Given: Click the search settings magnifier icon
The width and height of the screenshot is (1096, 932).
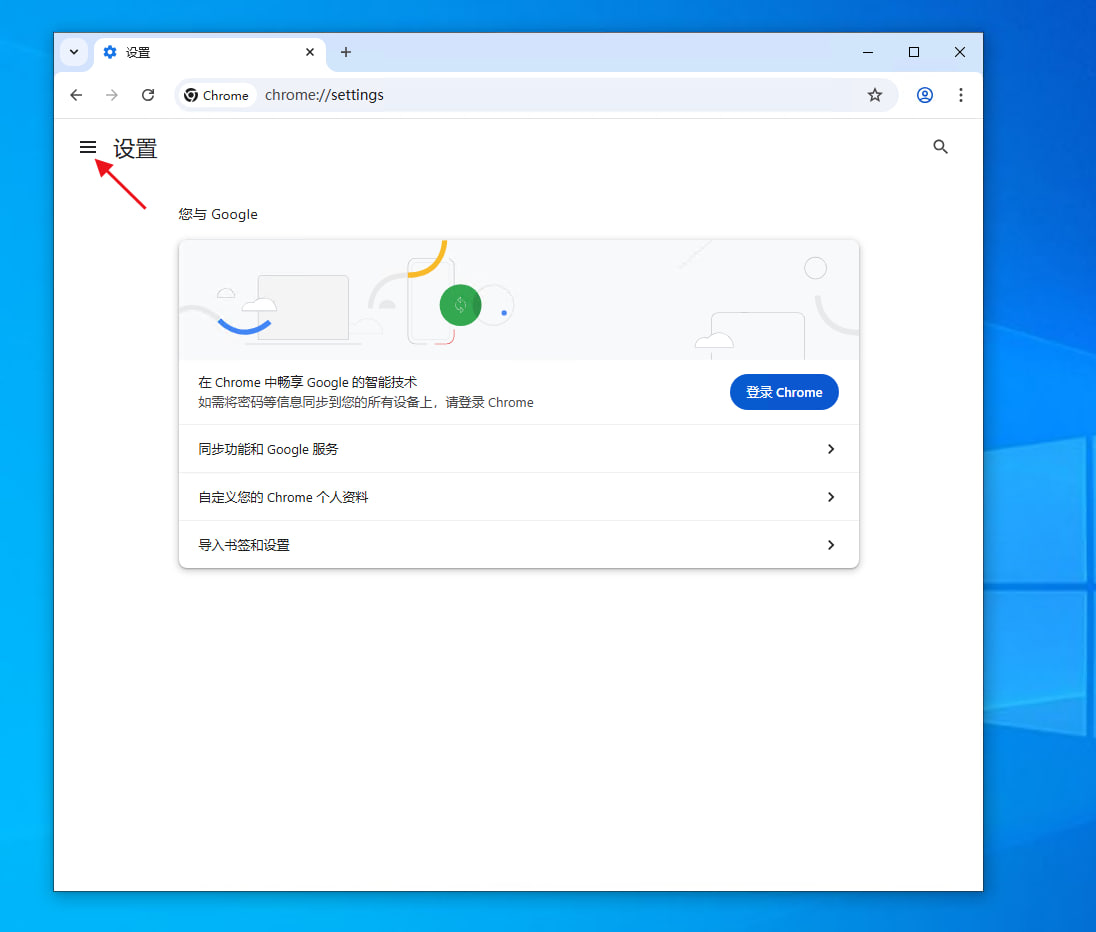Looking at the screenshot, I should (940, 147).
